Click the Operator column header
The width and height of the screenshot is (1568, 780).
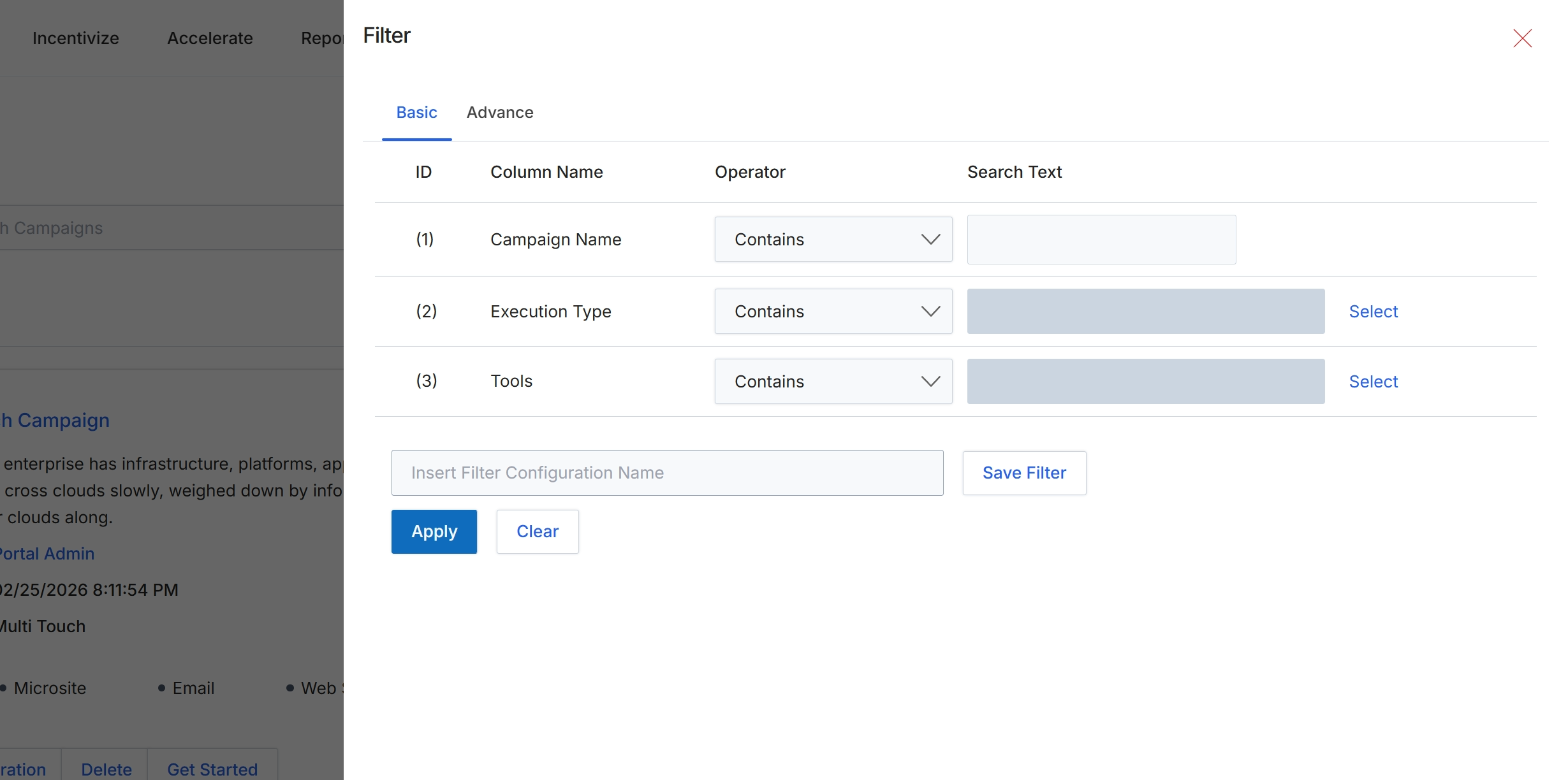pyautogui.click(x=750, y=172)
